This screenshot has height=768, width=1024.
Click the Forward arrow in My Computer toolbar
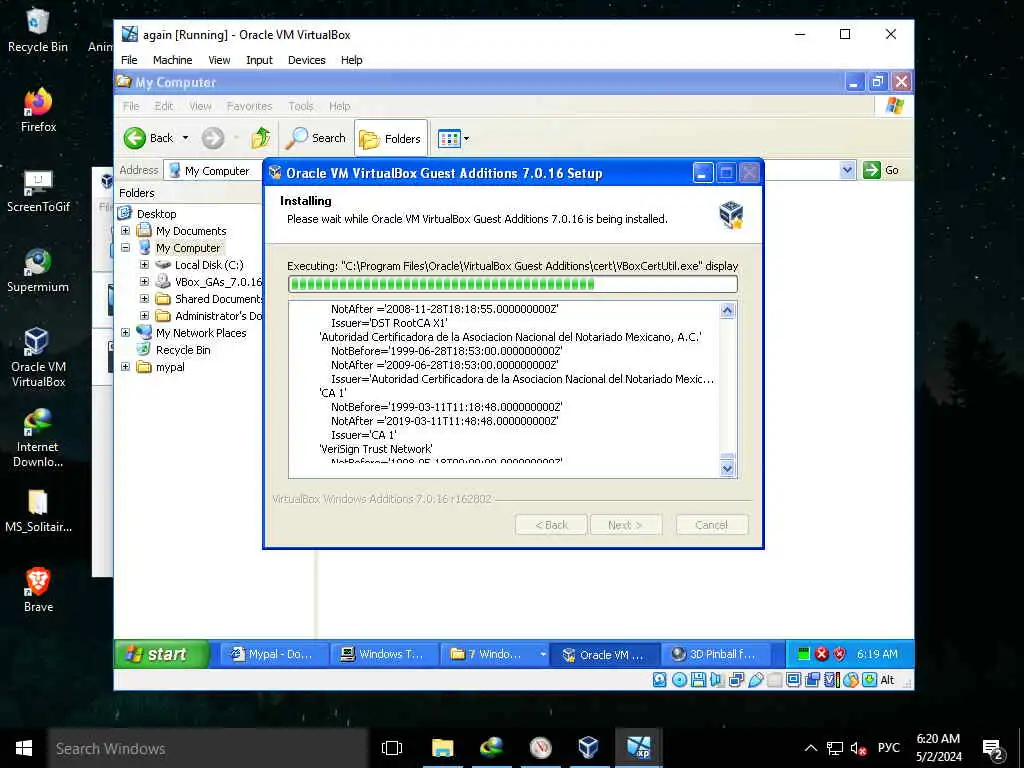tap(212, 138)
